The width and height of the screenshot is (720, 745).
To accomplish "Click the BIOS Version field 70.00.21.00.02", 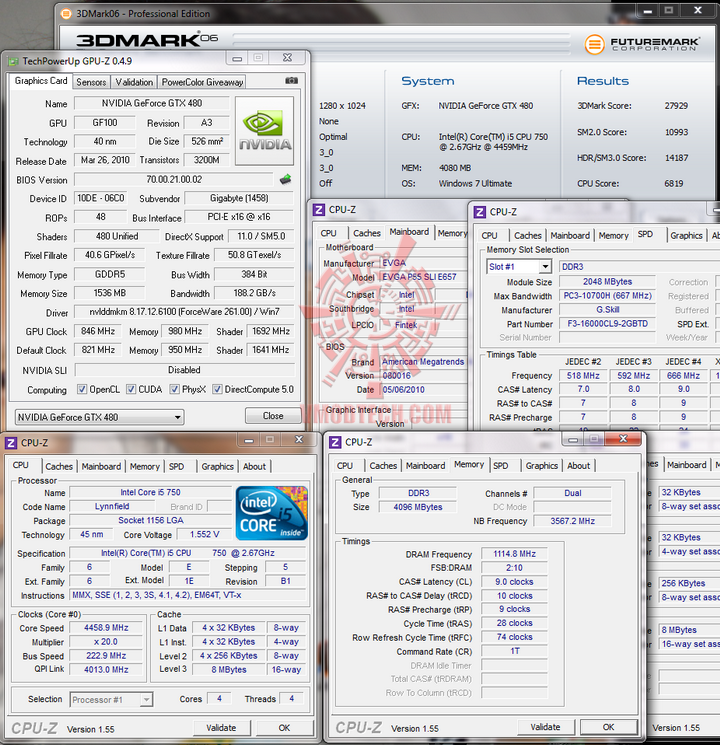I will [x=174, y=180].
